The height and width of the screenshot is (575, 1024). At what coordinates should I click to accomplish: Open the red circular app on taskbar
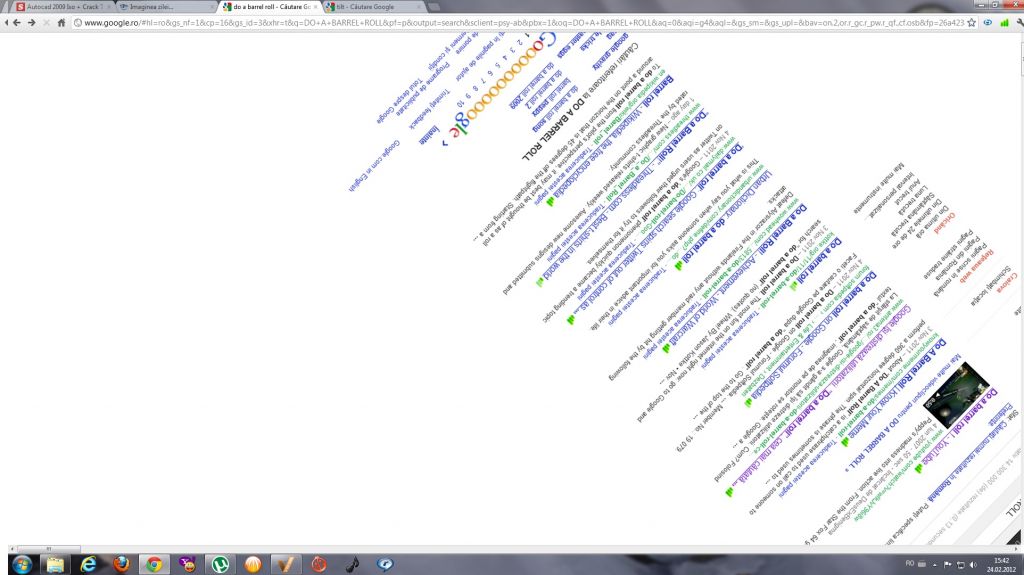[x=319, y=564]
